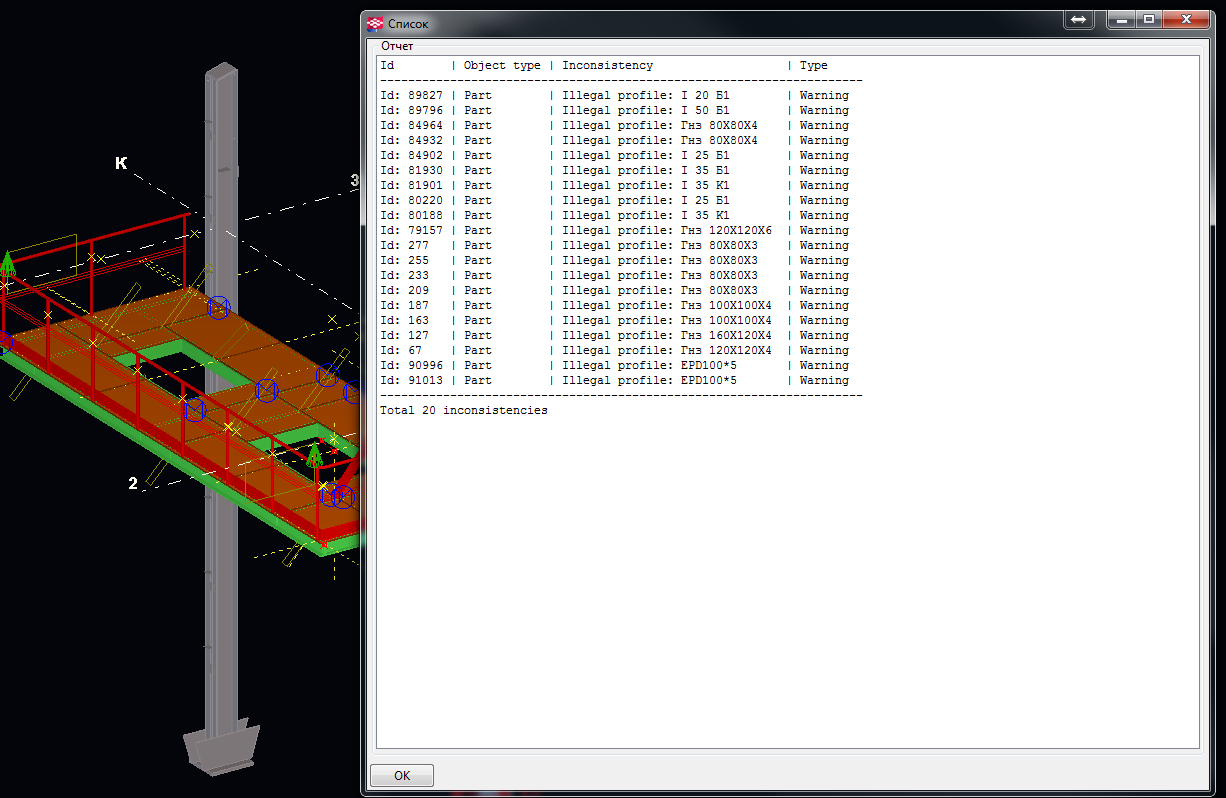
Task: Select row with profile I 50 Б1
Action: pos(614,111)
